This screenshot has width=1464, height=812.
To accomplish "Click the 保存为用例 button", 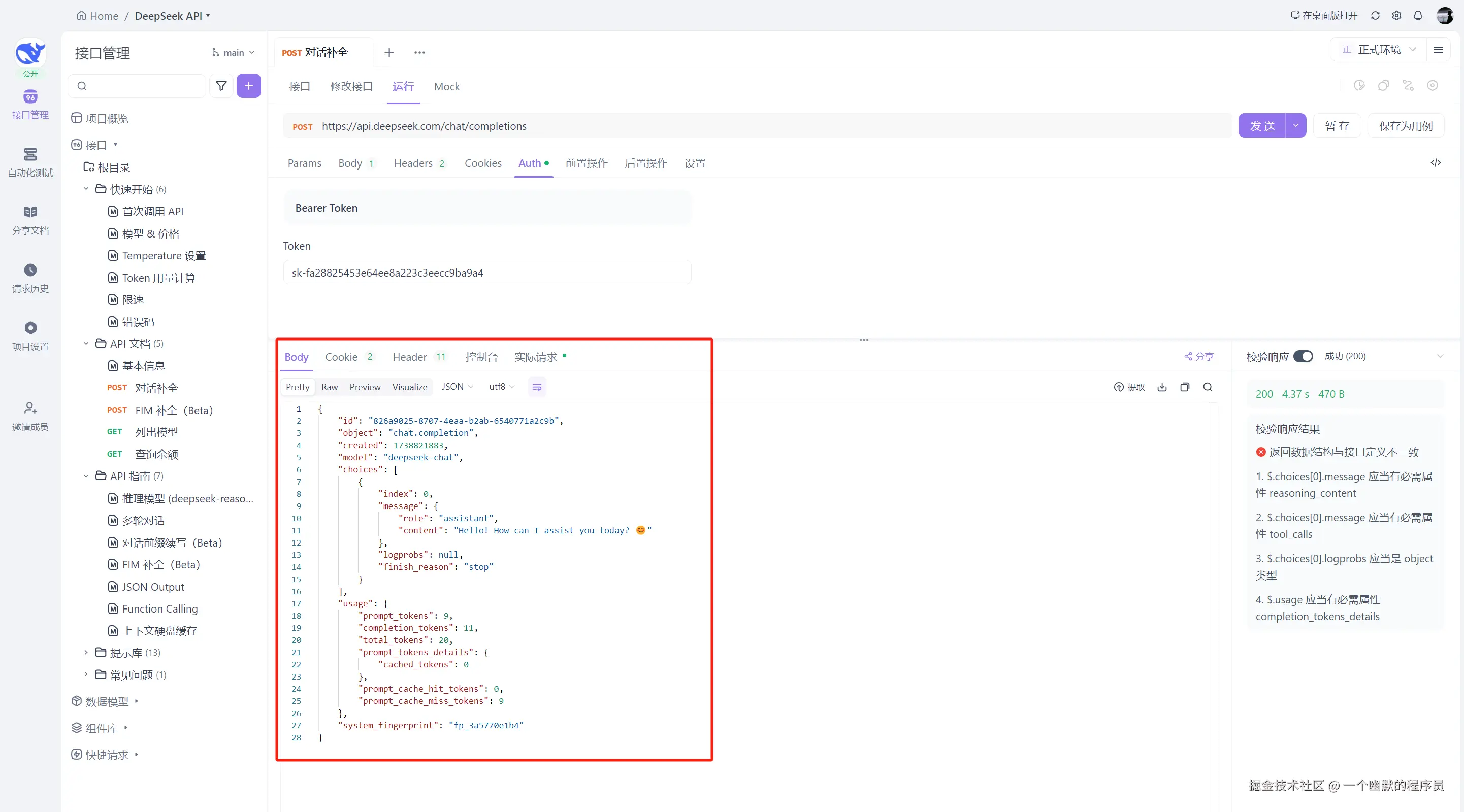I will [1405, 125].
